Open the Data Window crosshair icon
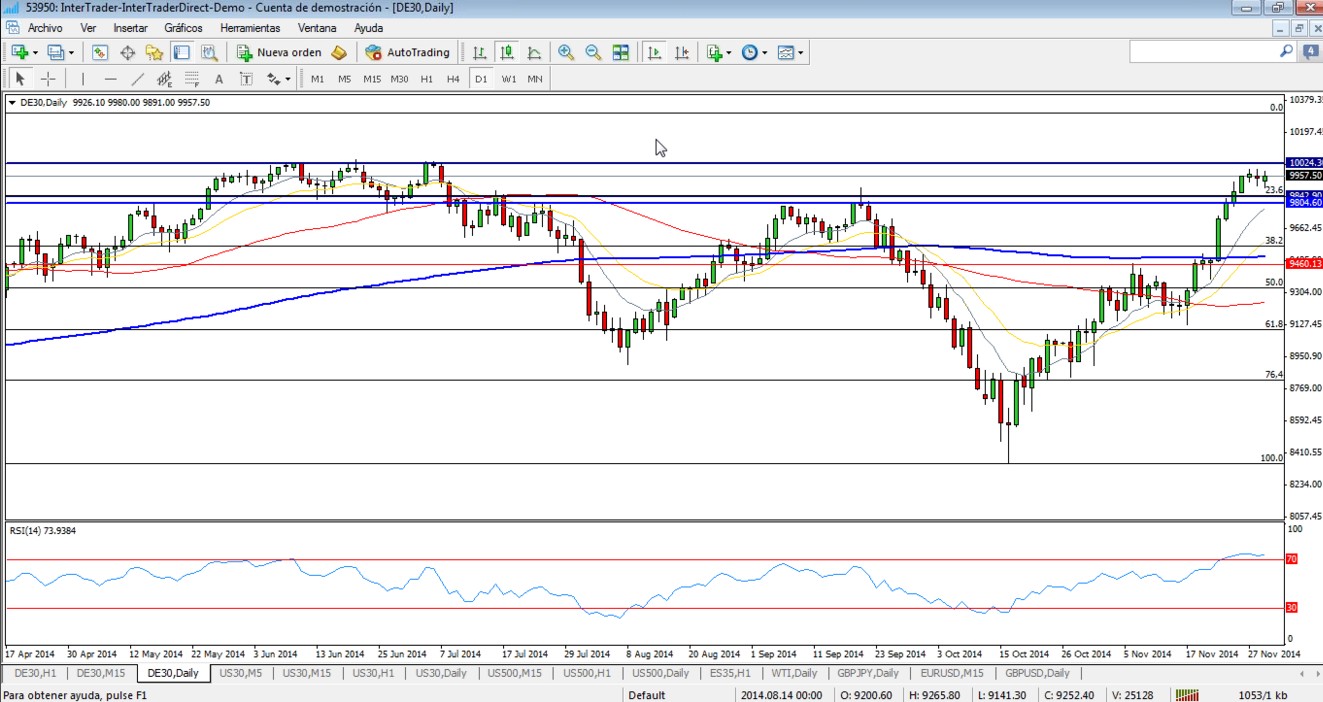The height and width of the screenshot is (702, 1323). coord(127,52)
